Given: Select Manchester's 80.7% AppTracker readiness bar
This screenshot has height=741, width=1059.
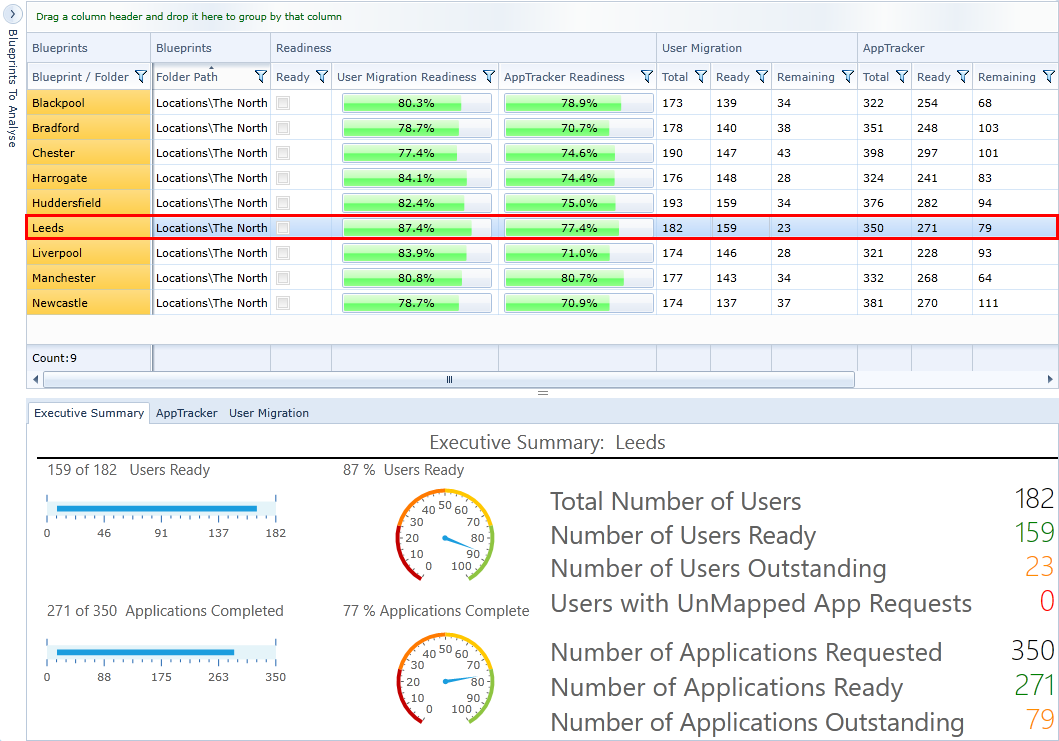Looking at the screenshot, I should [x=579, y=278].
